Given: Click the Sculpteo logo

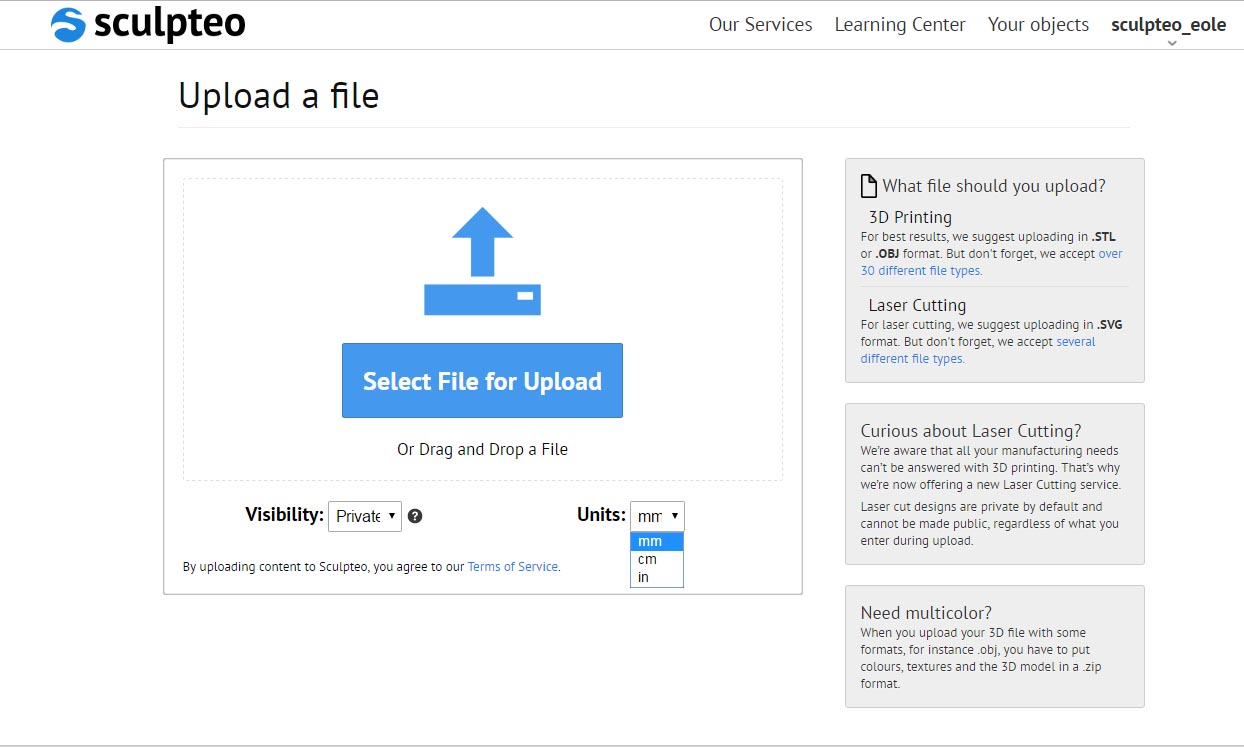Looking at the screenshot, I should pos(148,24).
